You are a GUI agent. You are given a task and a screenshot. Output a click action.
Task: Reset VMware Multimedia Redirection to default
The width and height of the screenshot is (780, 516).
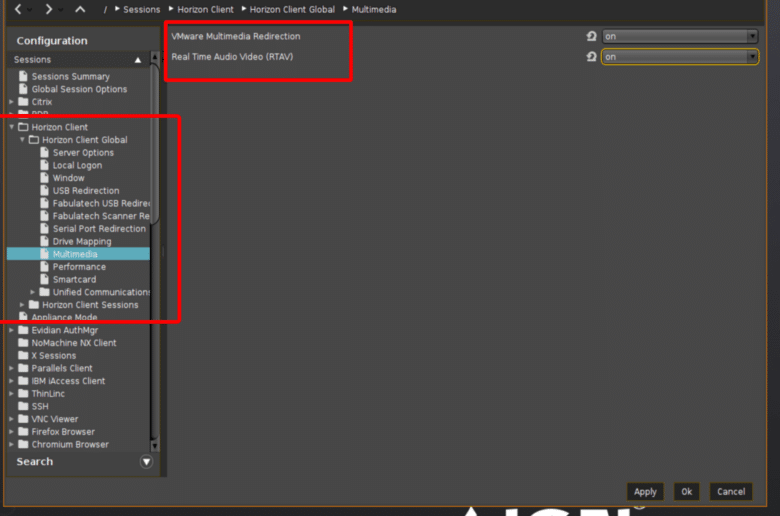point(591,36)
